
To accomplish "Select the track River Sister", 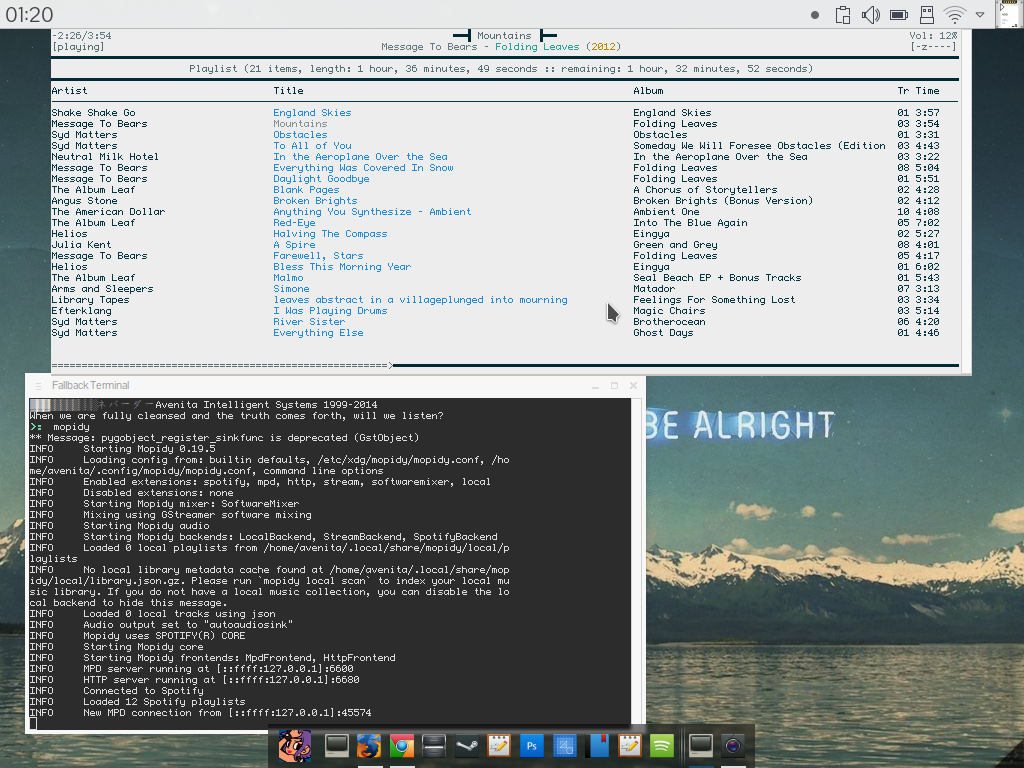I will 309,322.
